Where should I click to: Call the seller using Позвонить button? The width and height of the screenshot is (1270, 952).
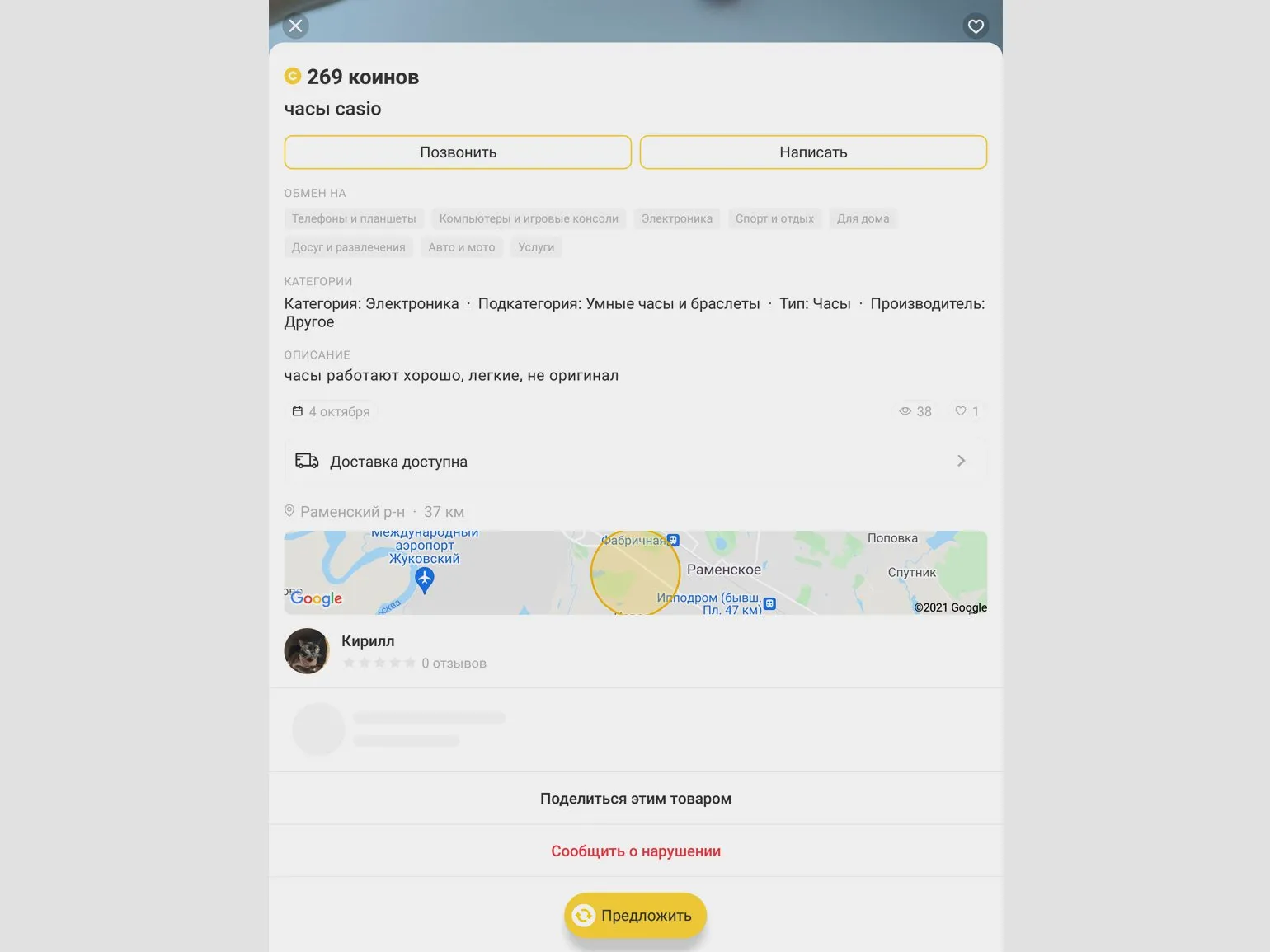click(x=458, y=152)
